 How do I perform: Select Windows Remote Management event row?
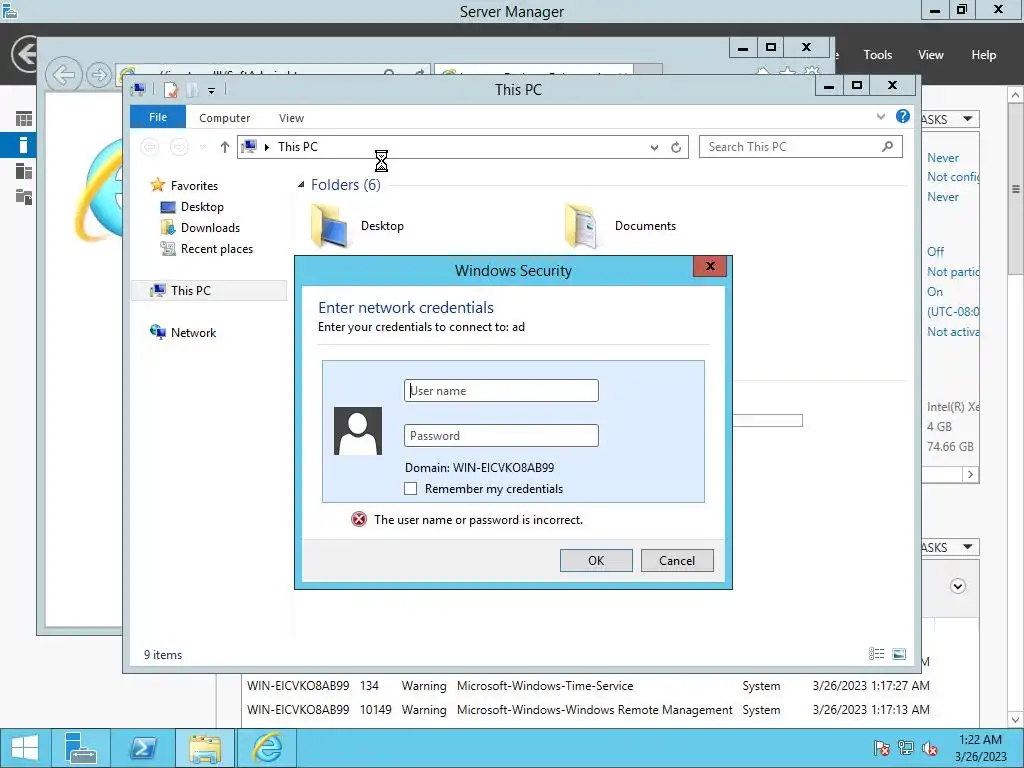coord(588,709)
